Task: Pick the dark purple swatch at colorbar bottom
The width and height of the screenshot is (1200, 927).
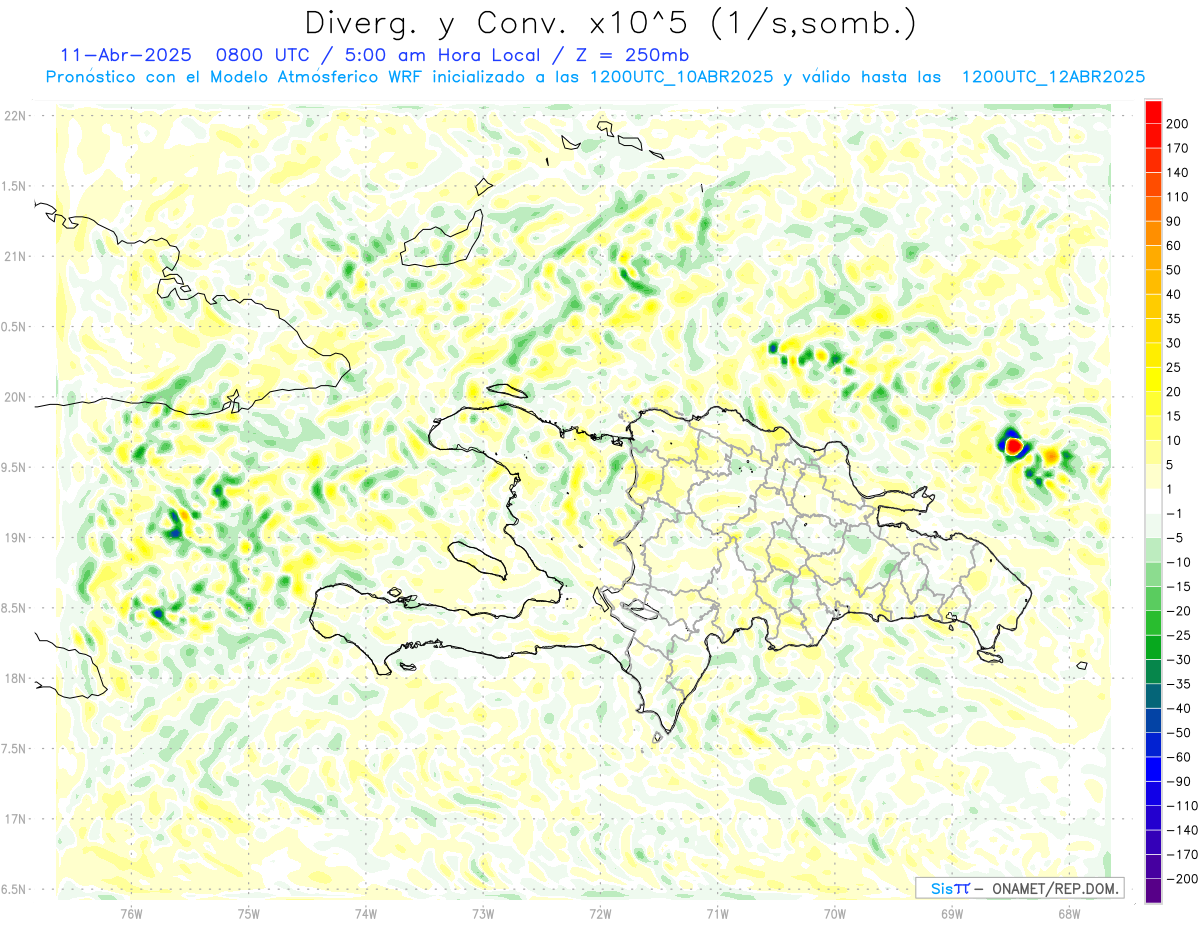Action: [x=1154, y=891]
